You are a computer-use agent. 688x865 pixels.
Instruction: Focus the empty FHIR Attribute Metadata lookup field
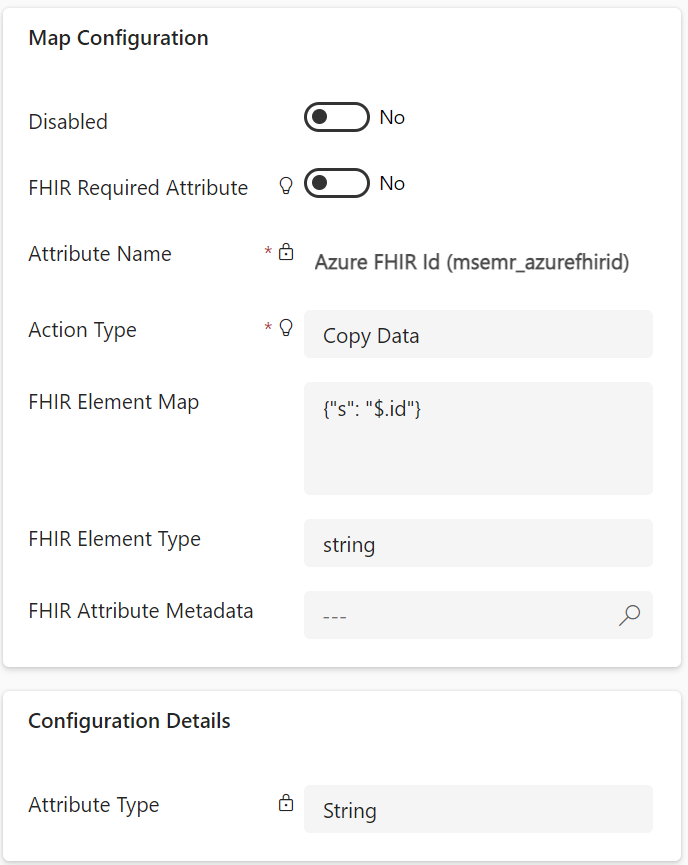460,615
